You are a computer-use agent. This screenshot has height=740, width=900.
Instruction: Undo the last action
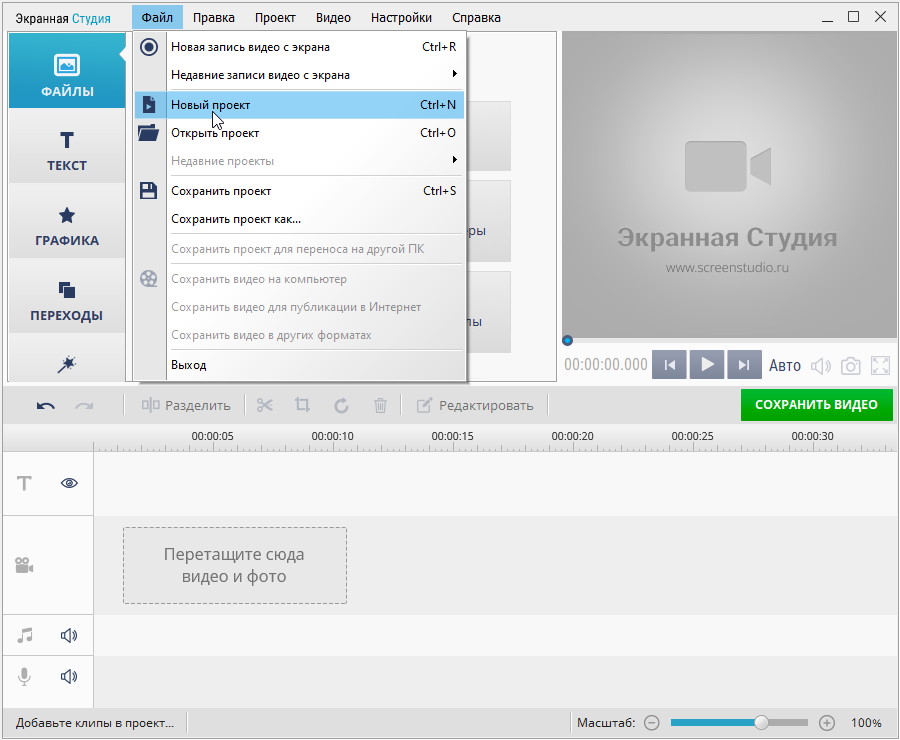pos(46,406)
